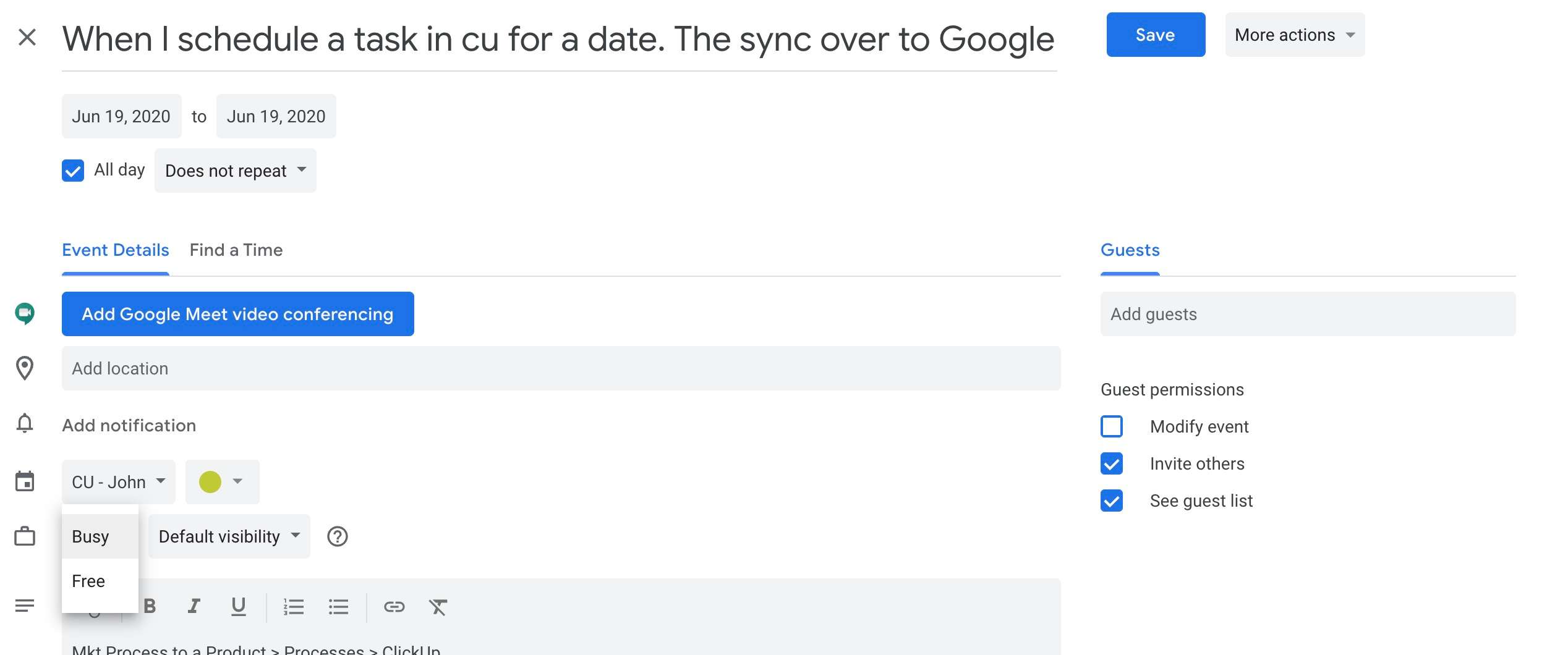Screen dimensions: 1568x655
Task: Open the Default visibility dropdown
Action: [x=229, y=536]
